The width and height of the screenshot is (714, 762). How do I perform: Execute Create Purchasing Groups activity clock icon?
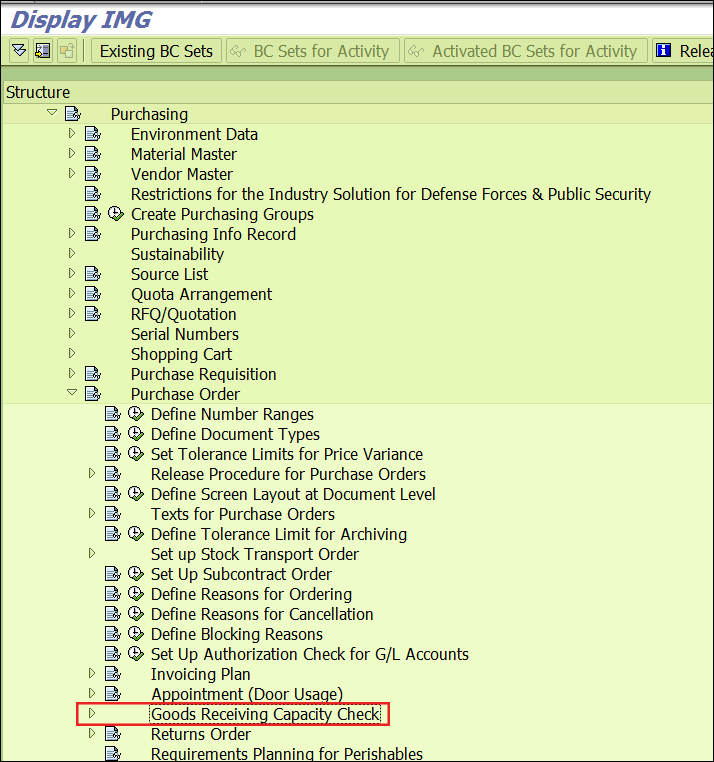pyautogui.click(x=116, y=213)
